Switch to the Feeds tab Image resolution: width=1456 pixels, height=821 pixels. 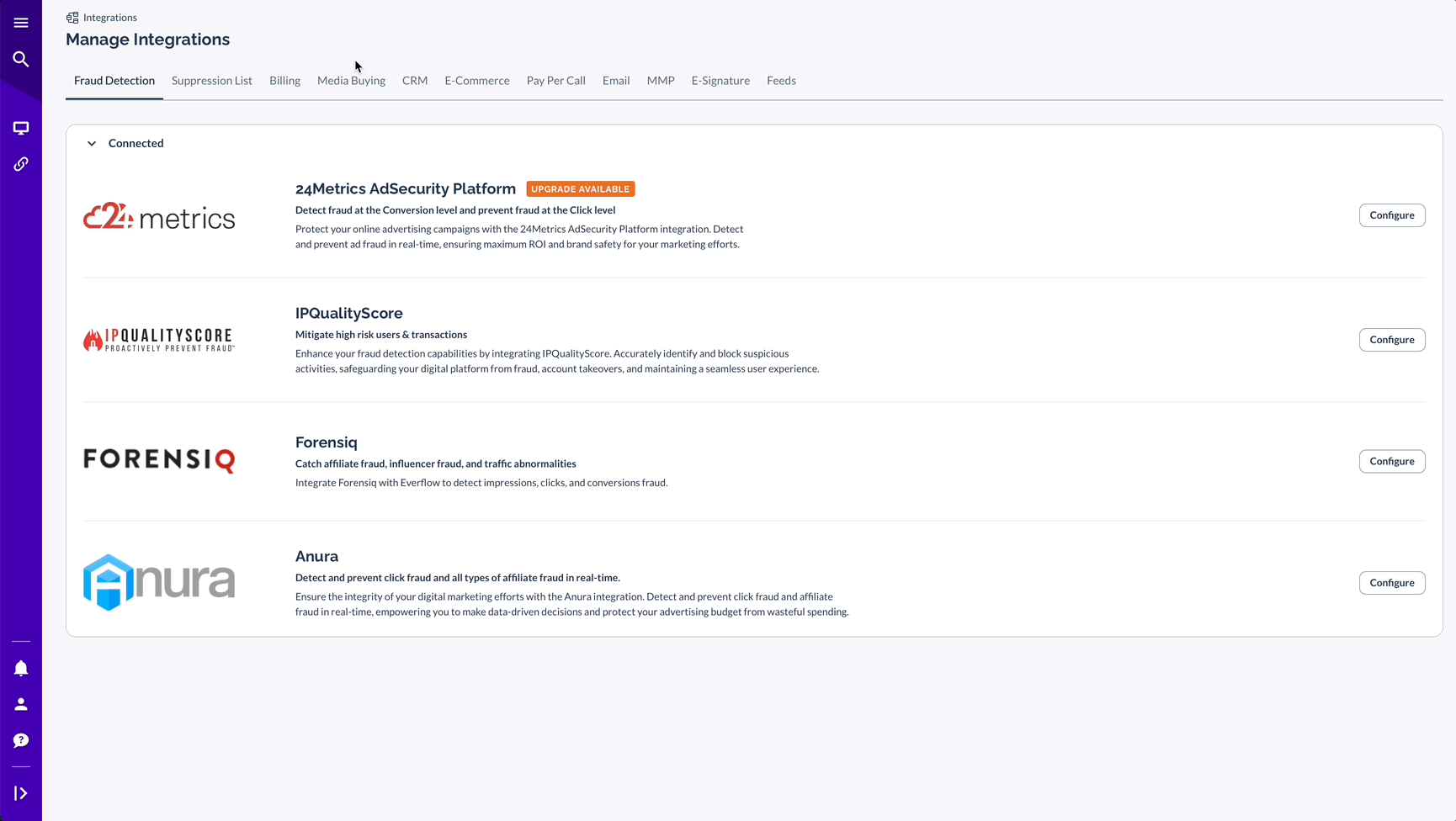click(781, 81)
